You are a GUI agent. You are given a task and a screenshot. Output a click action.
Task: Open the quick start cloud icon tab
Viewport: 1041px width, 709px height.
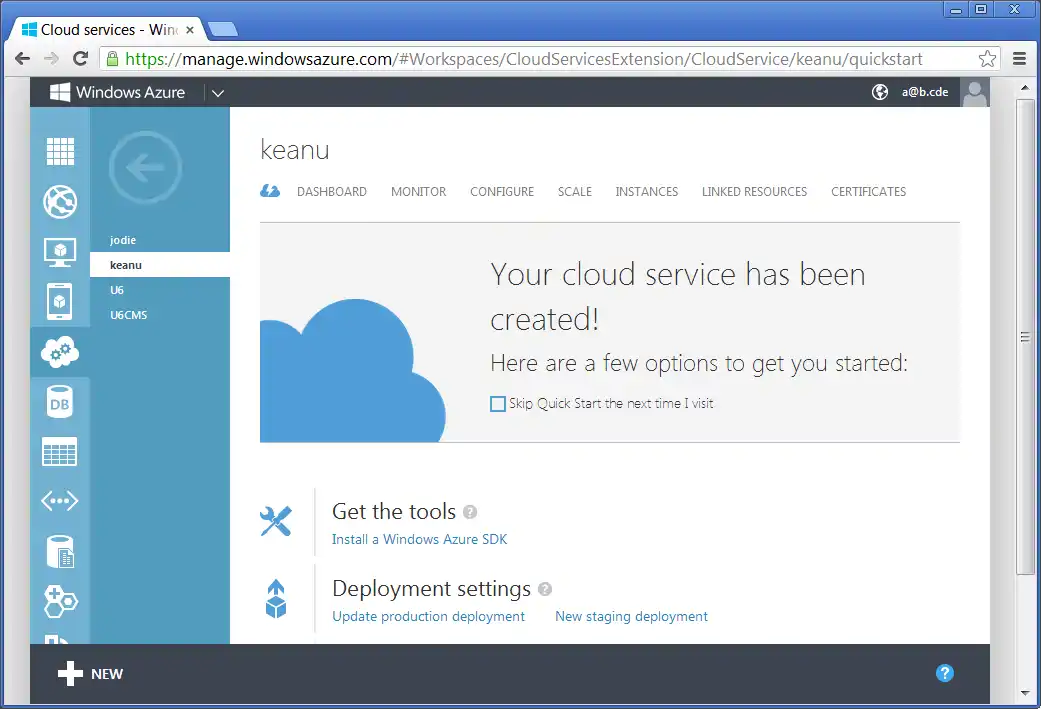pos(270,191)
